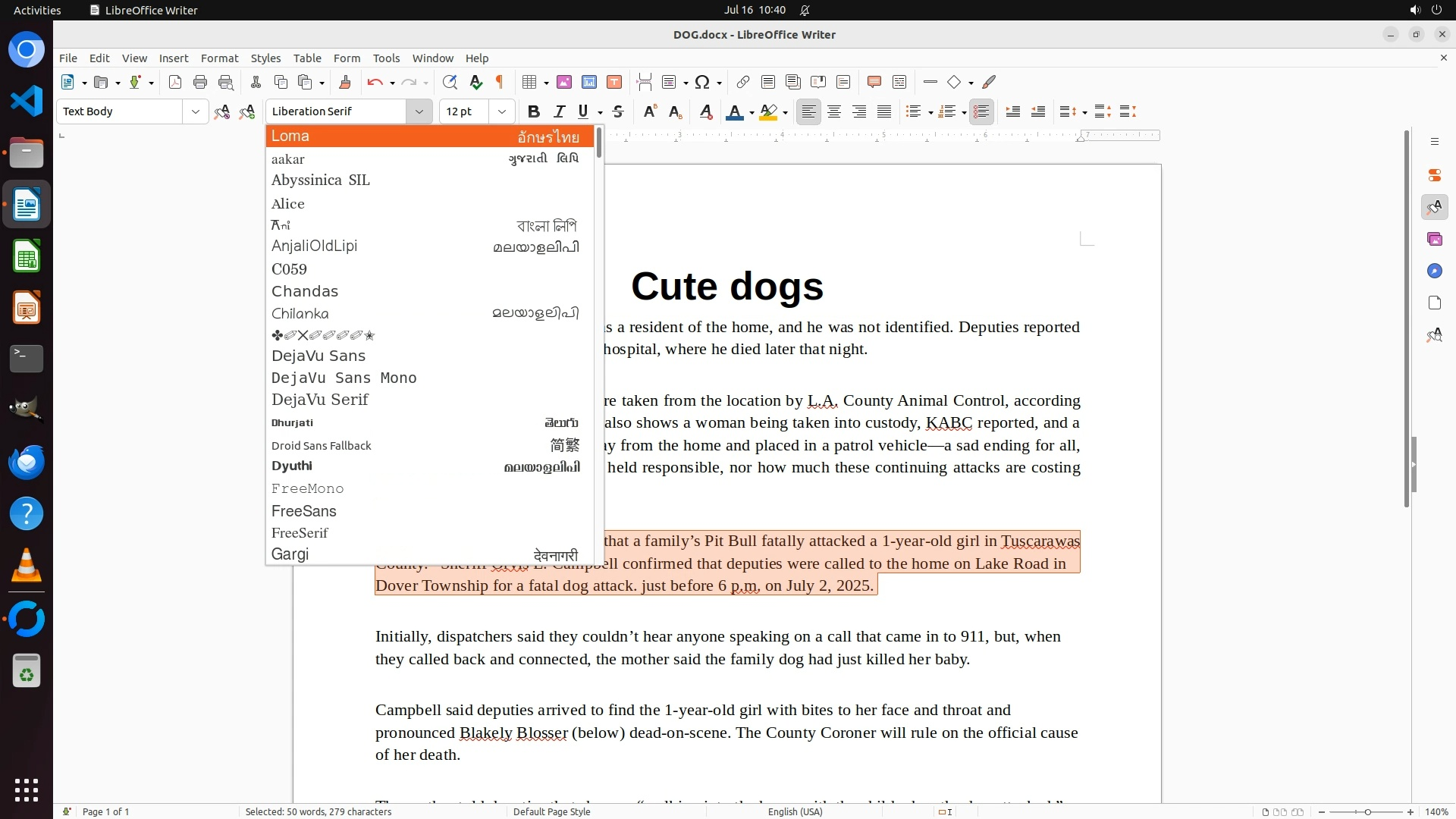
Task: Select DejaVu Sans Mono font
Action: click(x=344, y=378)
